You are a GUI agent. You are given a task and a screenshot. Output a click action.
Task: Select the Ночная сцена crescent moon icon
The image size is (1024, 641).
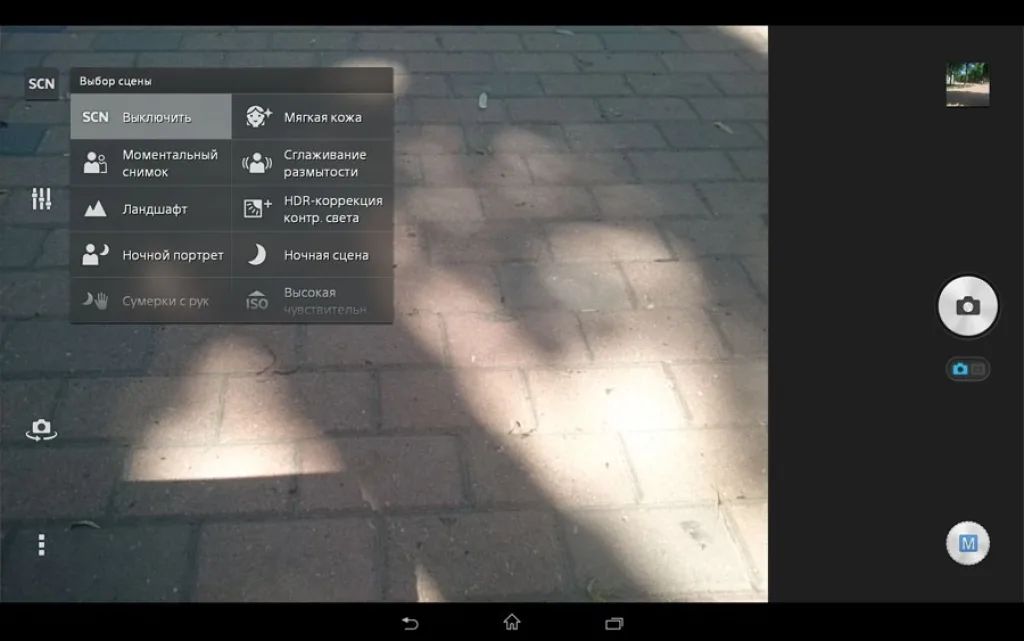(x=257, y=255)
